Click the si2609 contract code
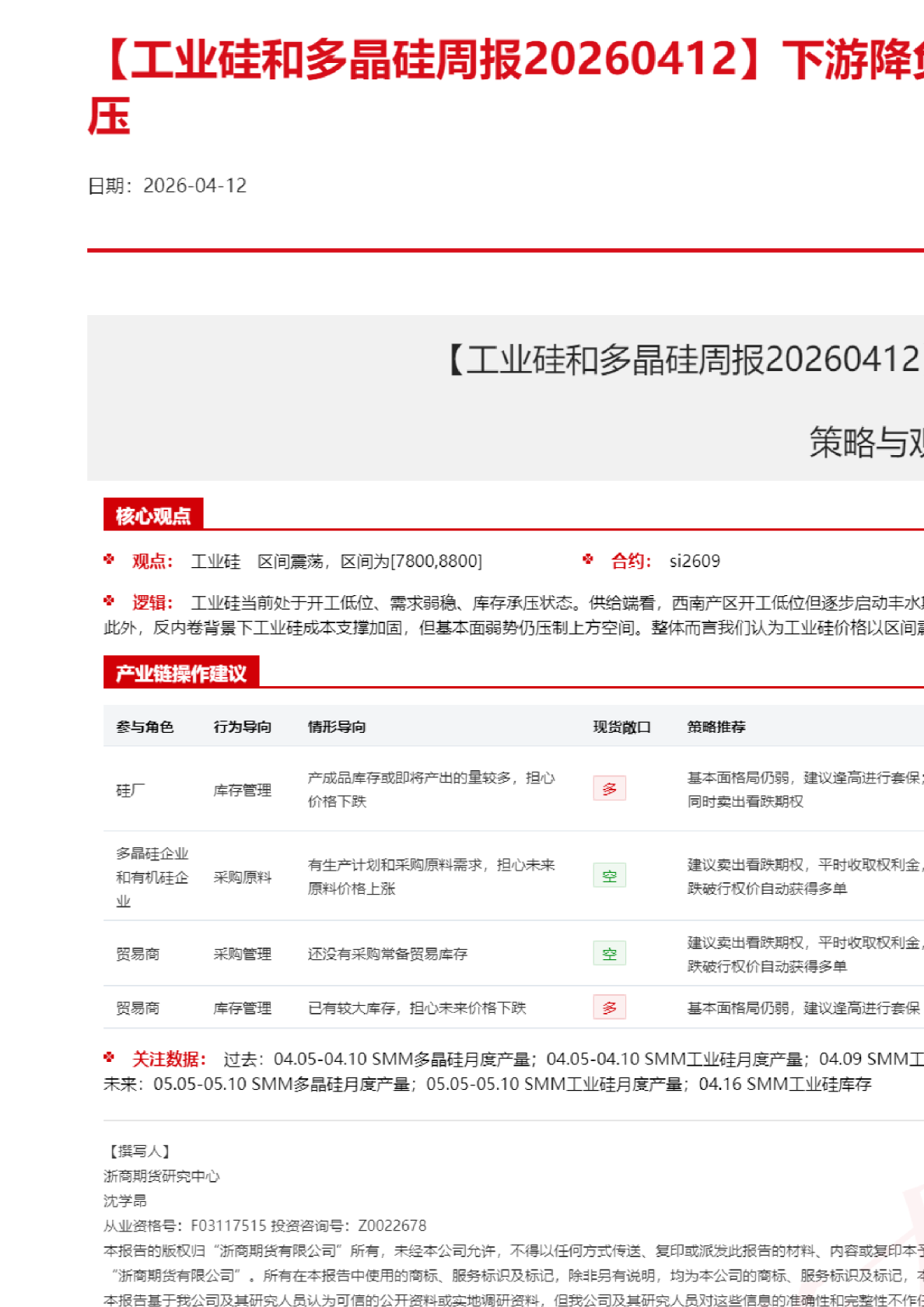 (695, 561)
